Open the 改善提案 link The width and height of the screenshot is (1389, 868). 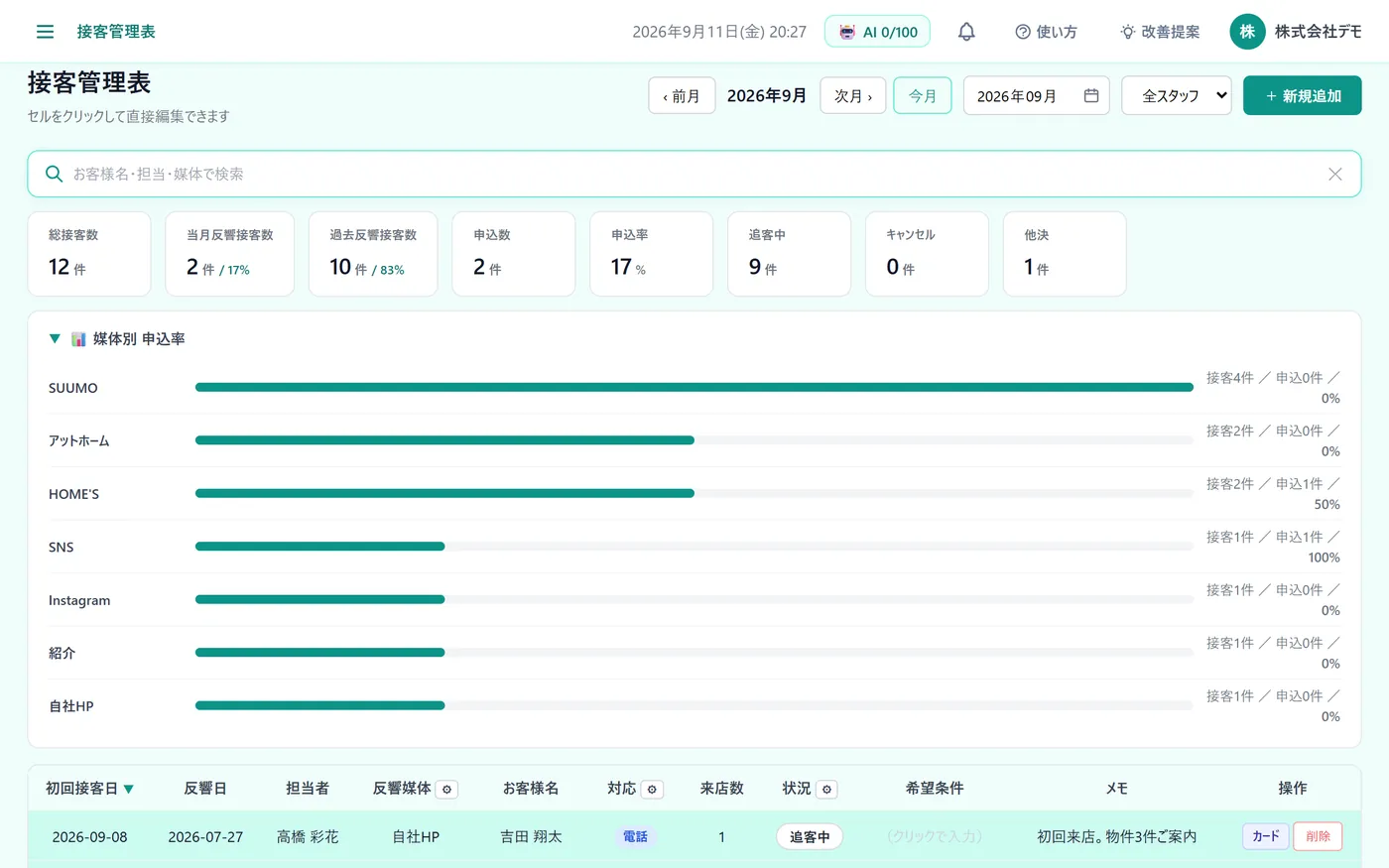pos(1160,32)
